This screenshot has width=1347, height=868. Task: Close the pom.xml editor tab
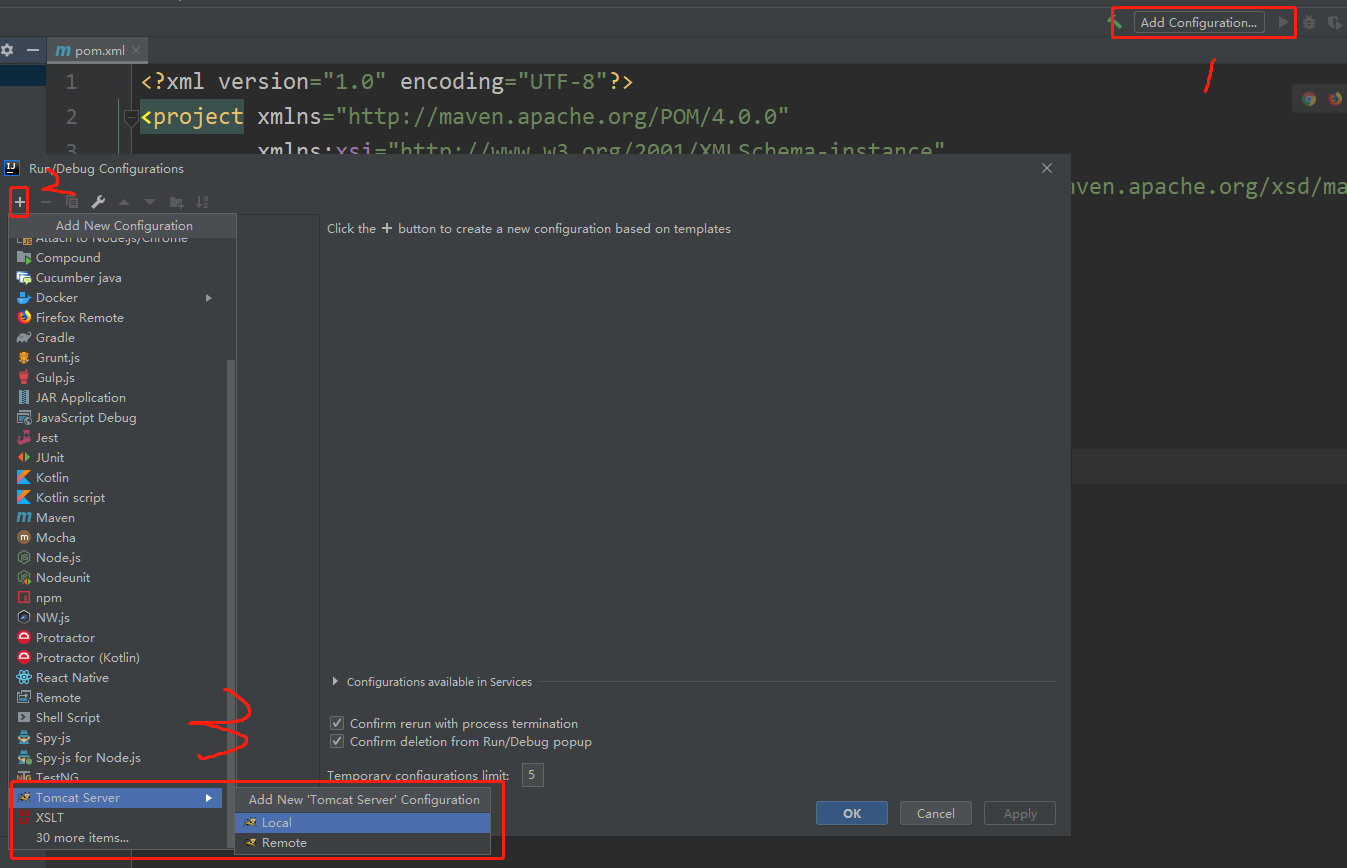[x=137, y=50]
